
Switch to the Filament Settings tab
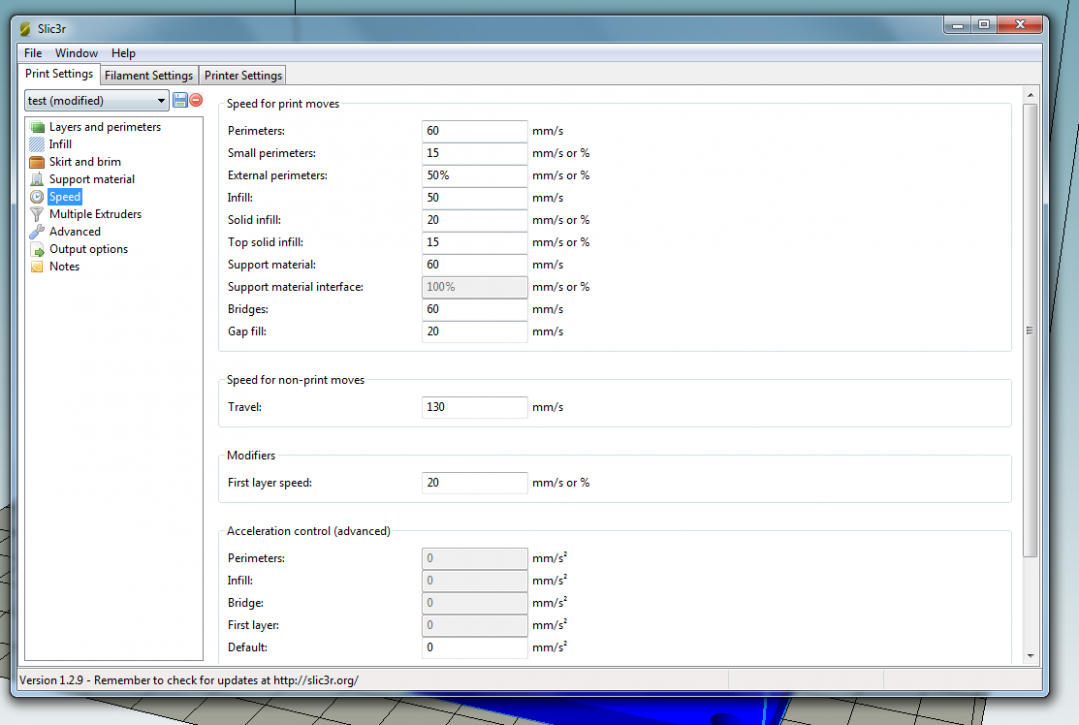coord(149,75)
